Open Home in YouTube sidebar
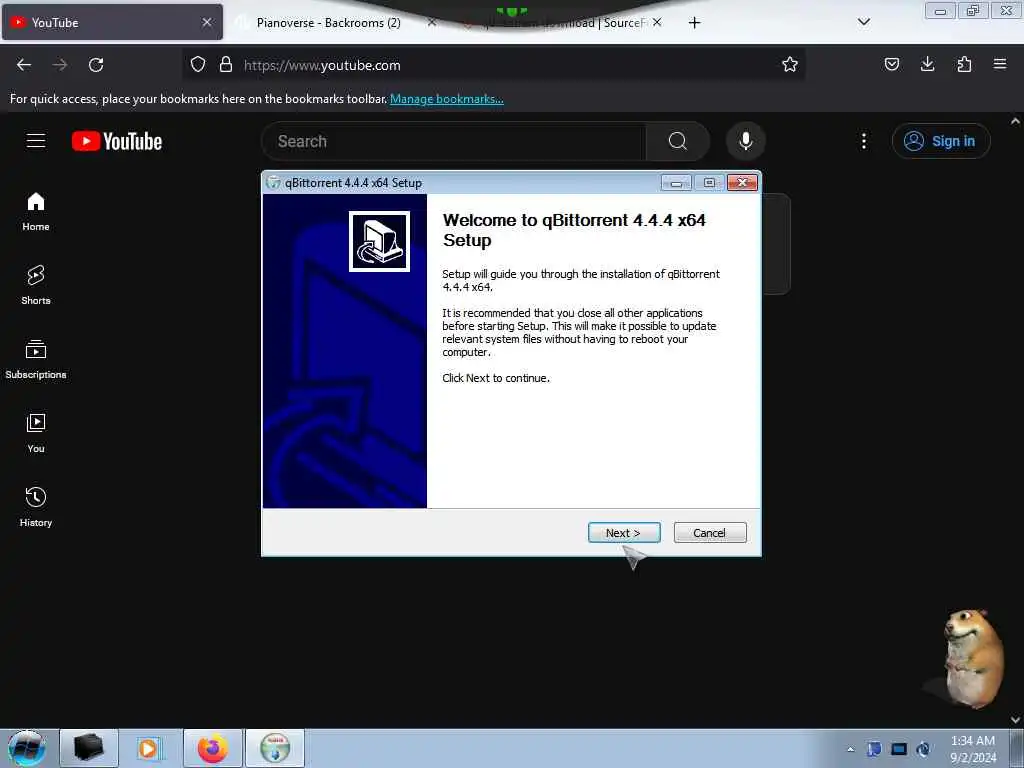Viewport: 1024px width, 768px height. click(x=36, y=212)
